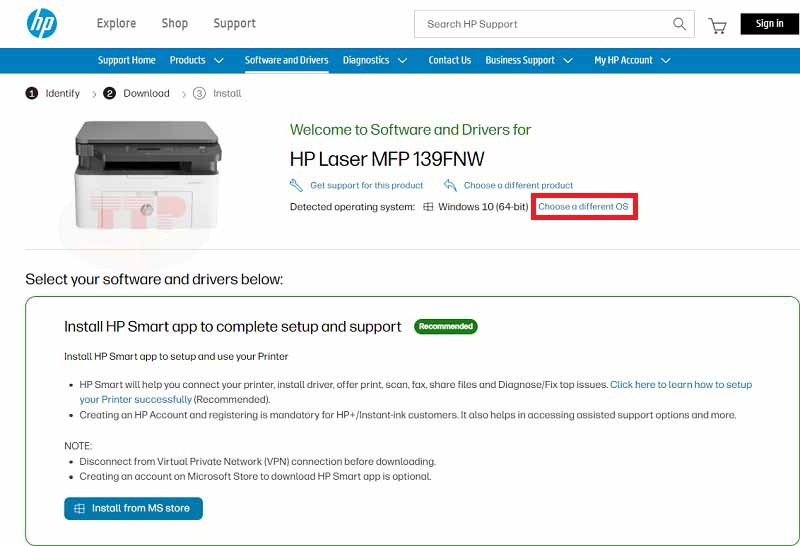800x546 pixels.
Task: Select the Software and Drivers tab
Action: pos(286,60)
